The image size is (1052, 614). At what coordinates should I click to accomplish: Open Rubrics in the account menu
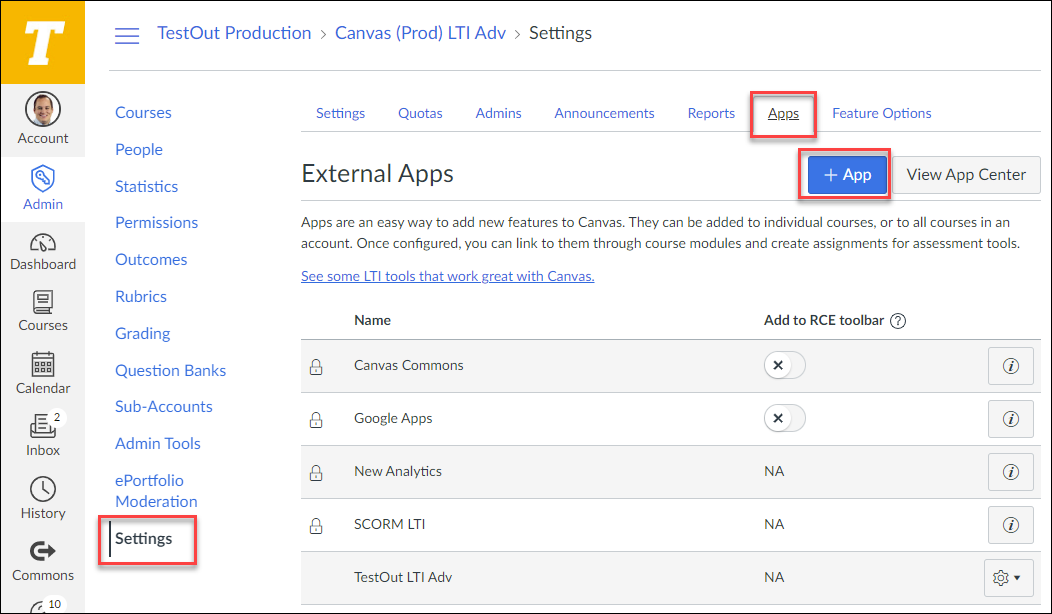click(141, 297)
